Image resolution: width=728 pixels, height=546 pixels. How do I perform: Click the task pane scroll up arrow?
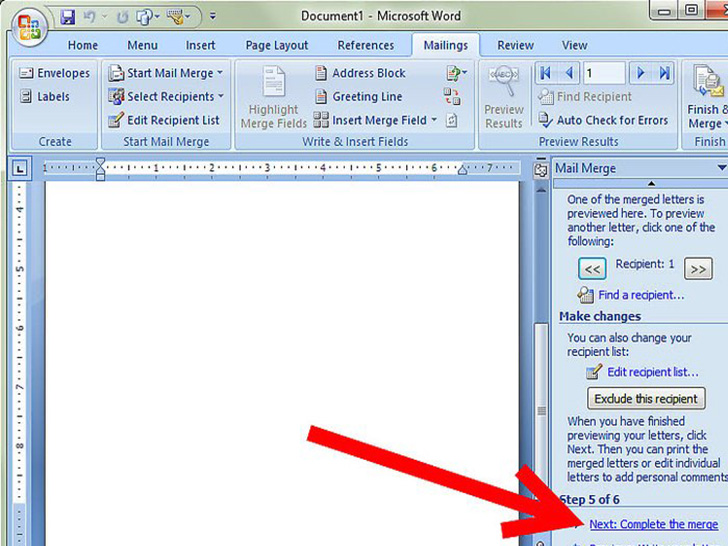pyautogui.click(x=651, y=184)
